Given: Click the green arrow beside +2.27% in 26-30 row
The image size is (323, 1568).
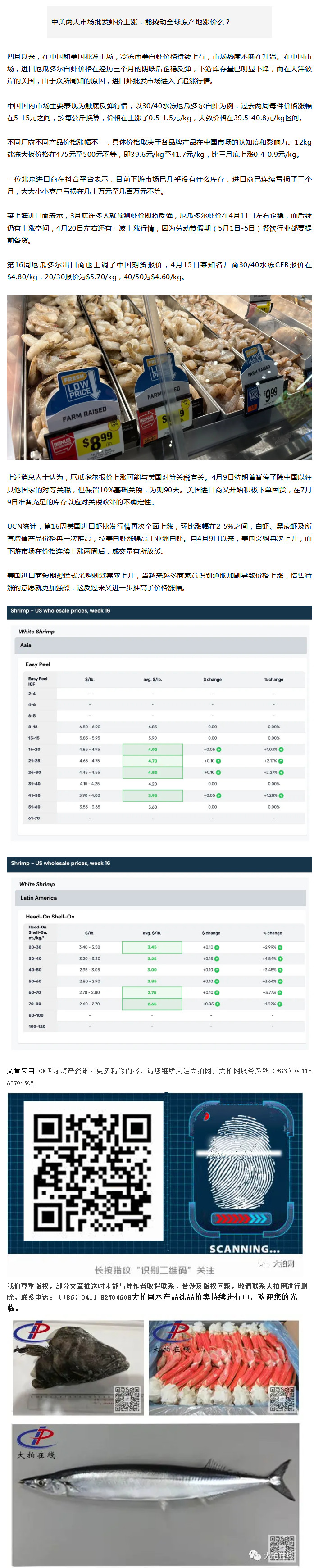Looking at the screenshot, I should 281,772.
